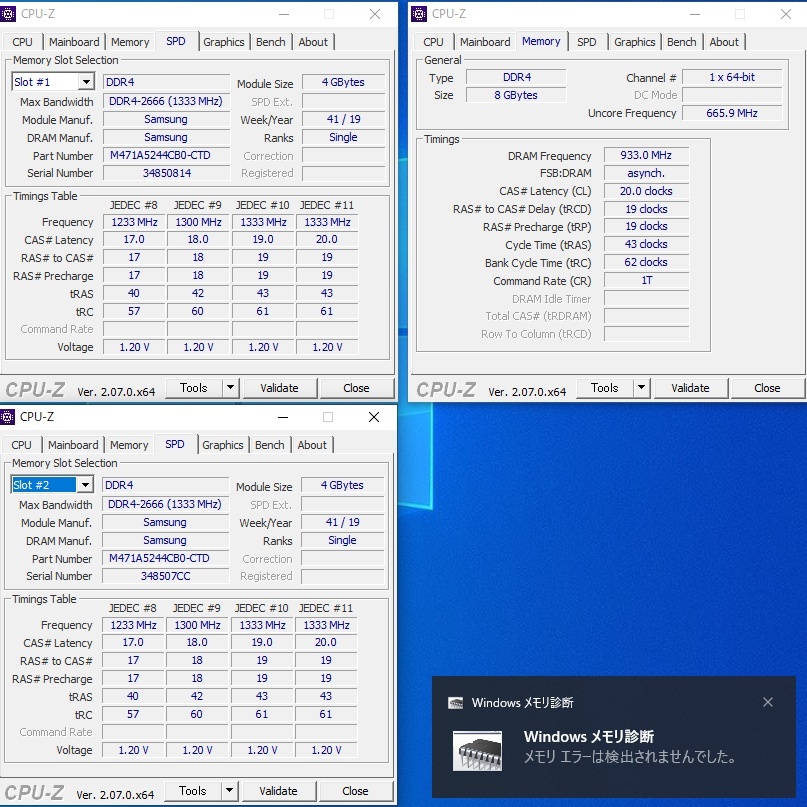Click Close button in Memory window

pyautogui.click(x=767, y=388)
